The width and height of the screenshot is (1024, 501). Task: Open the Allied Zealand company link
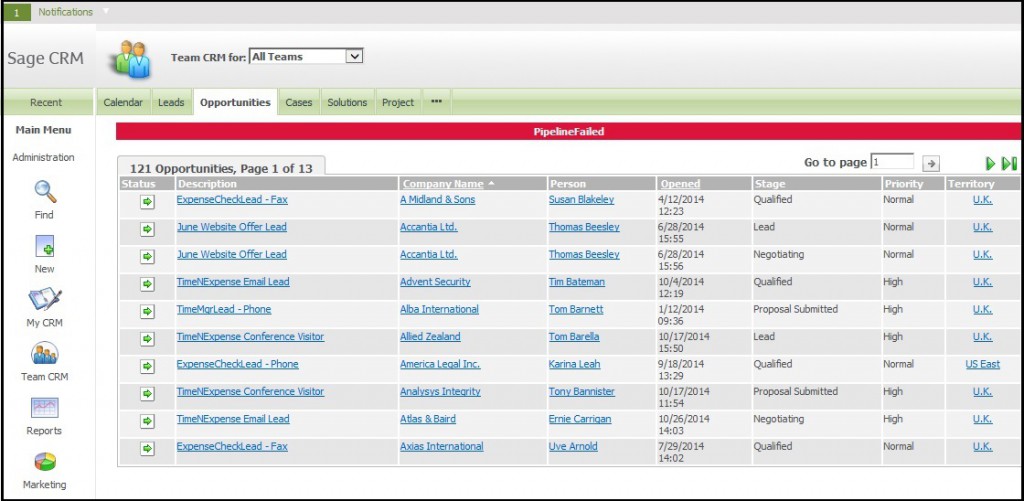point(430,337)
